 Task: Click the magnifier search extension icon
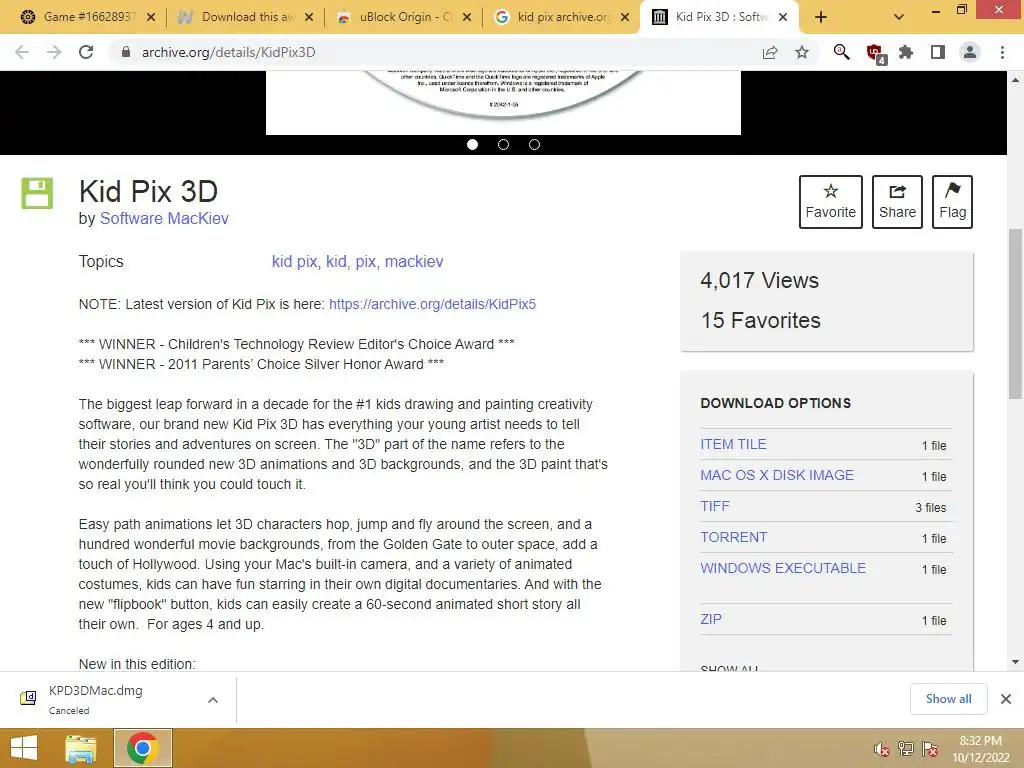pyautogui.click(x=841, y=52)
